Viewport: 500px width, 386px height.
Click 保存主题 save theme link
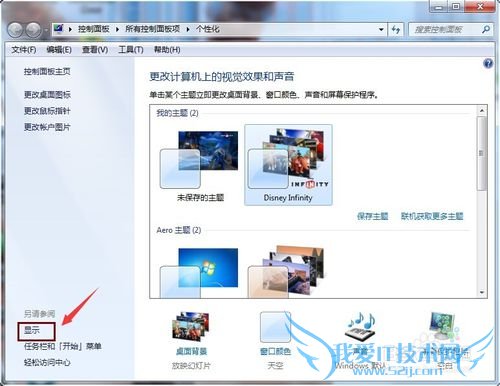[372, 216]
